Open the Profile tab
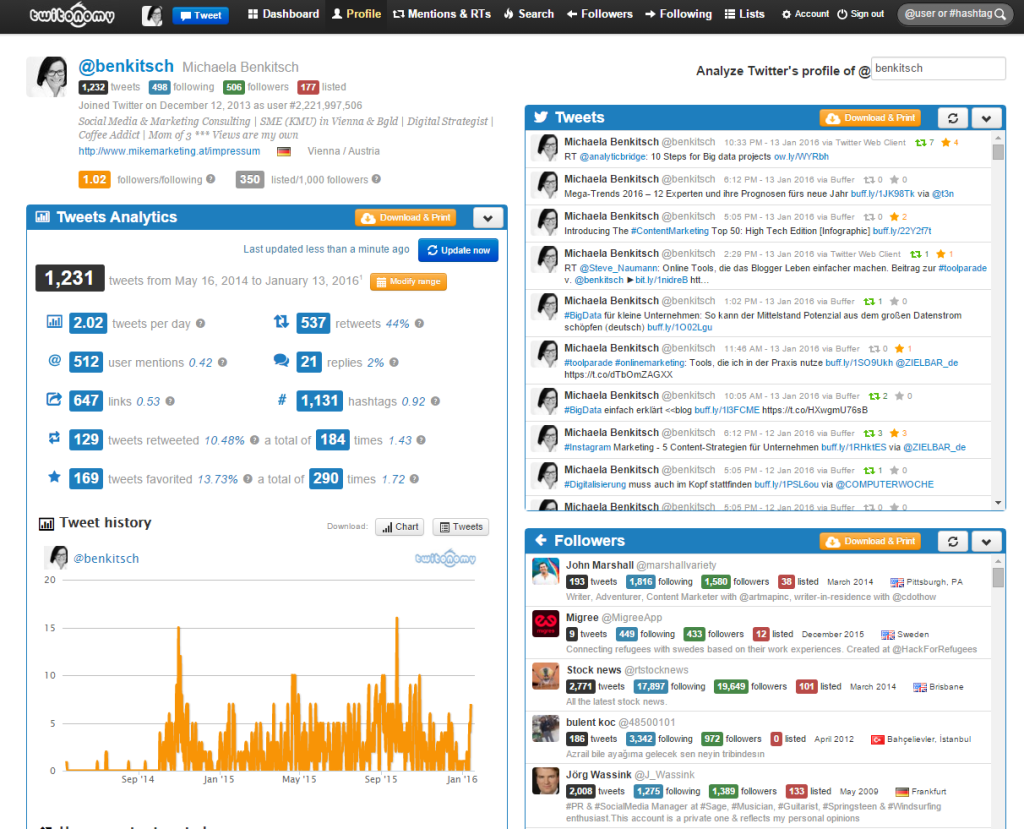Viewport: 1024px width, 829px height. click(357, 14)
